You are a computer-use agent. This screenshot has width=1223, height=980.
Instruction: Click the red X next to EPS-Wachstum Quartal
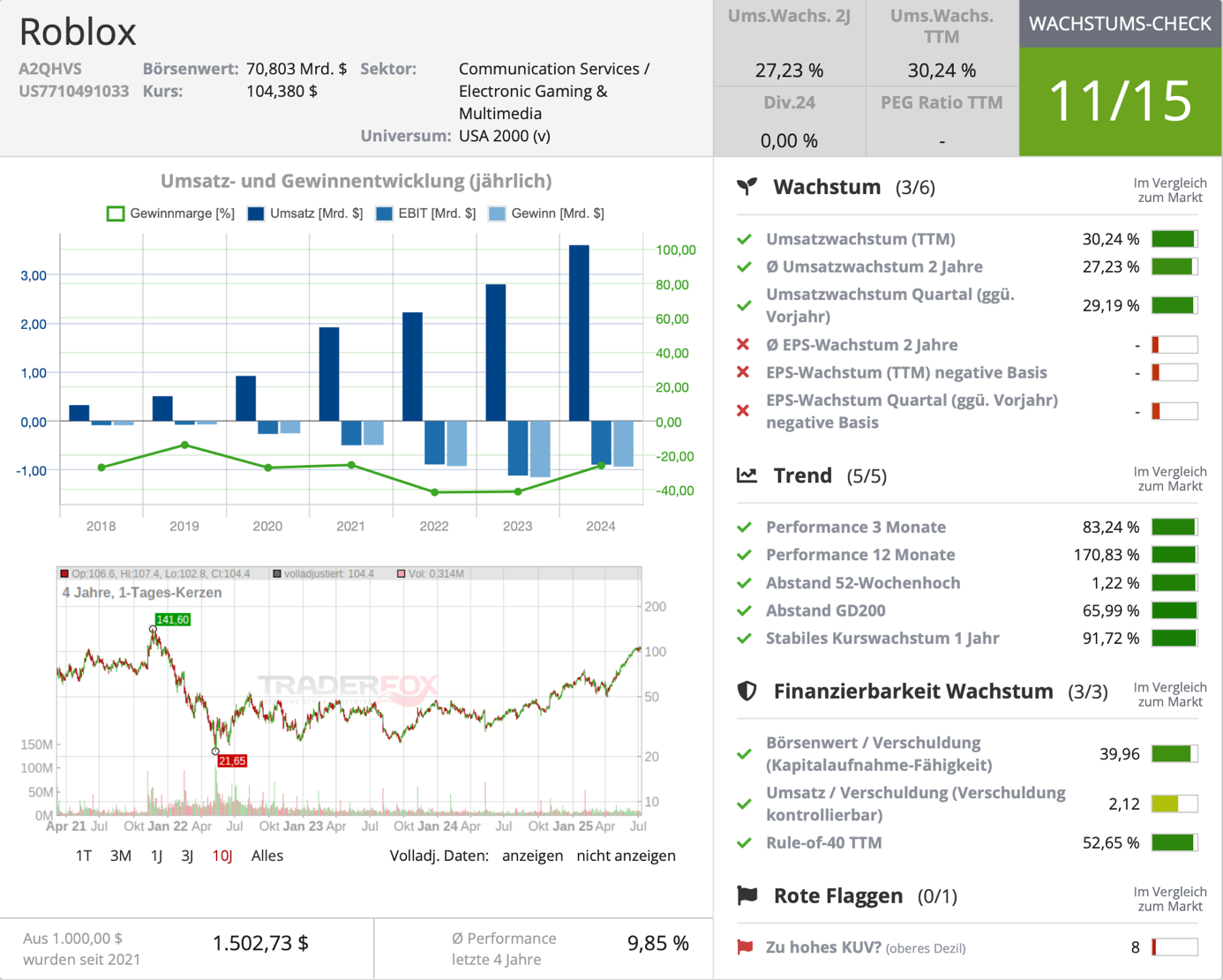743,411
